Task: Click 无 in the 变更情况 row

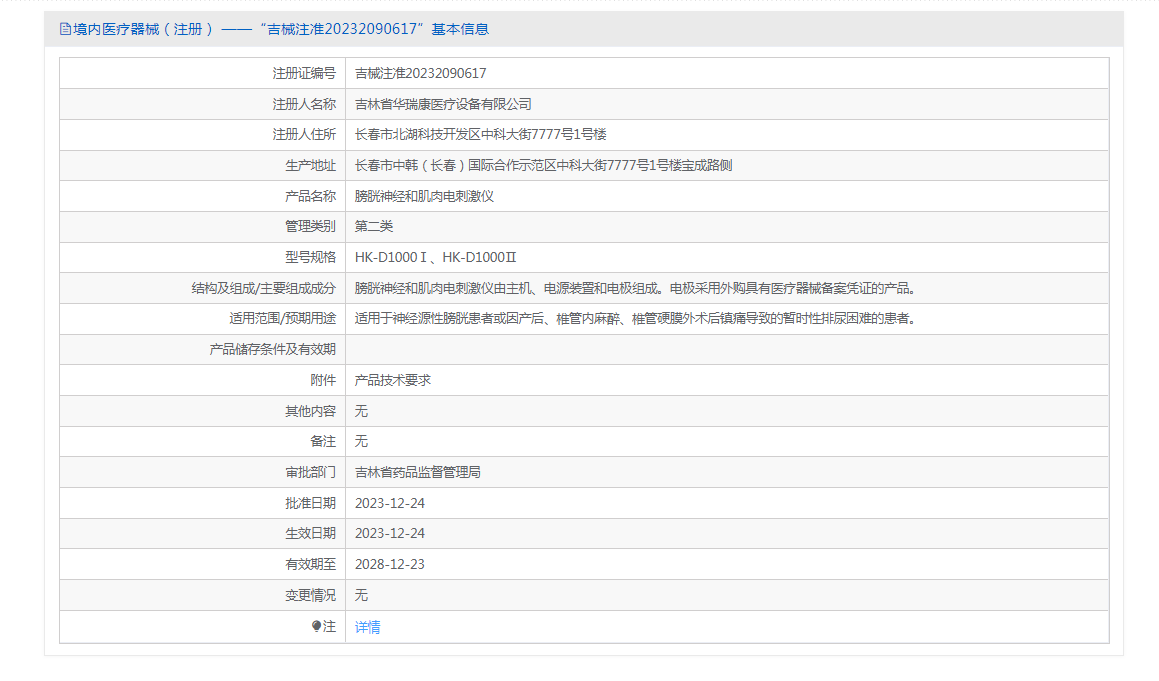Action: point(361,595)
